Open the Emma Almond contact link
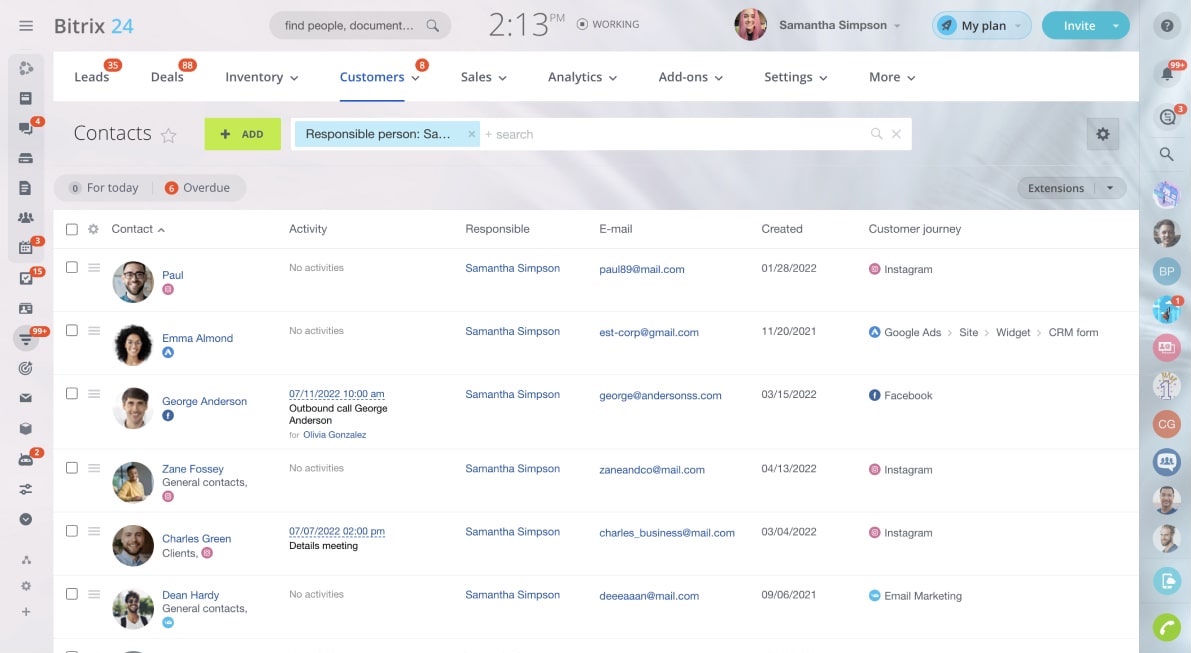The width and height of the screenshot is (1191, 653). pyautogui.click(x=197, y=338)
